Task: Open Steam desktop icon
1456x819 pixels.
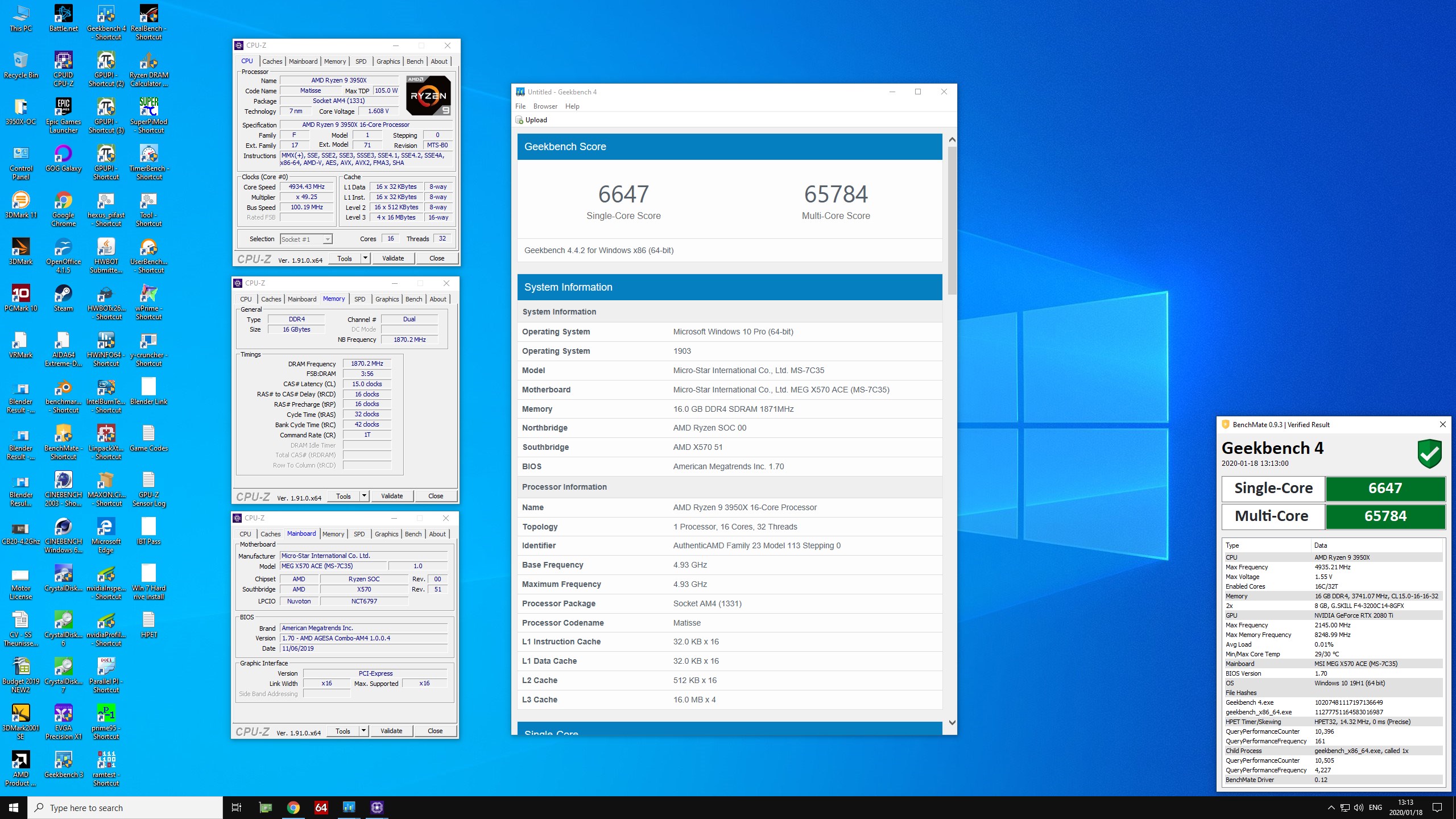Action: [x=63, y=299]
